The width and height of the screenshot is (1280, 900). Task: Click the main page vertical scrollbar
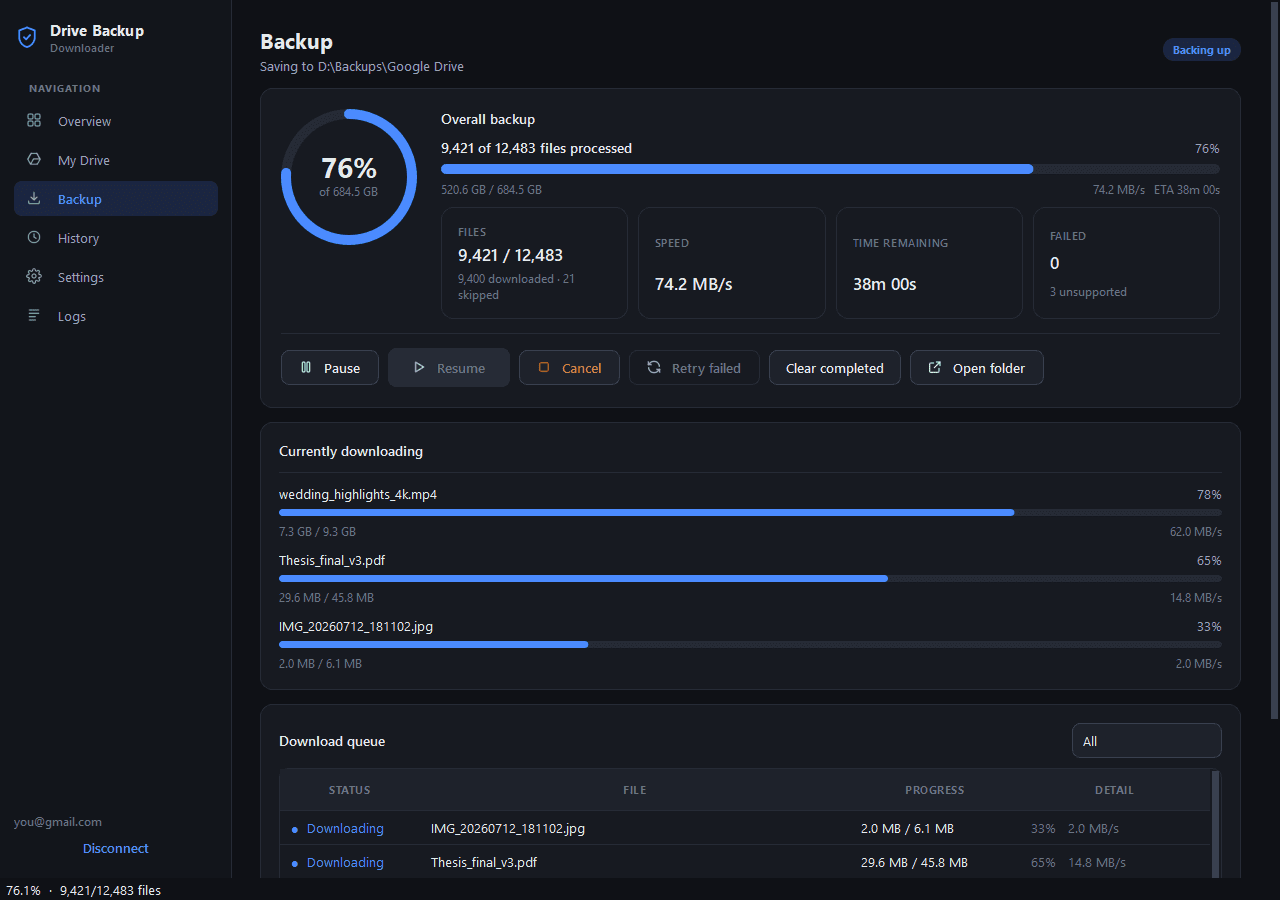[1274, 360]
